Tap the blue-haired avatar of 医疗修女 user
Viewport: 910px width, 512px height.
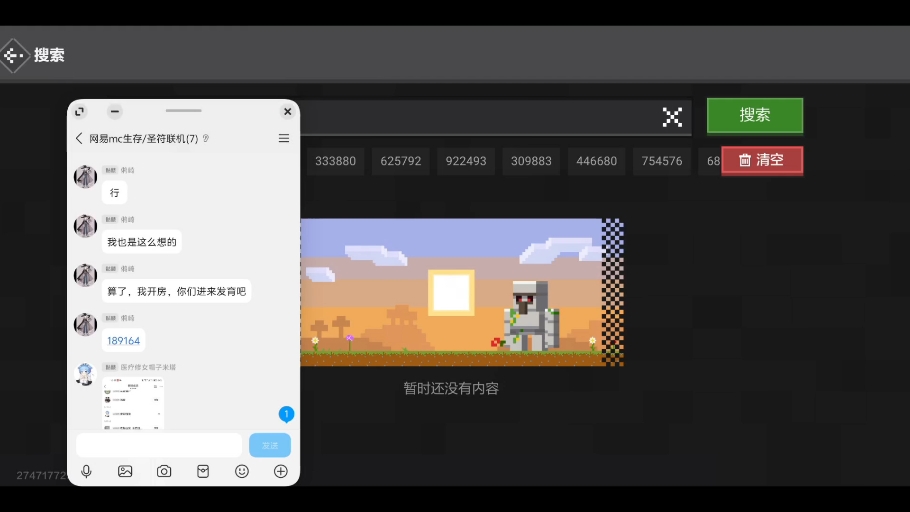tap(85, 374)
